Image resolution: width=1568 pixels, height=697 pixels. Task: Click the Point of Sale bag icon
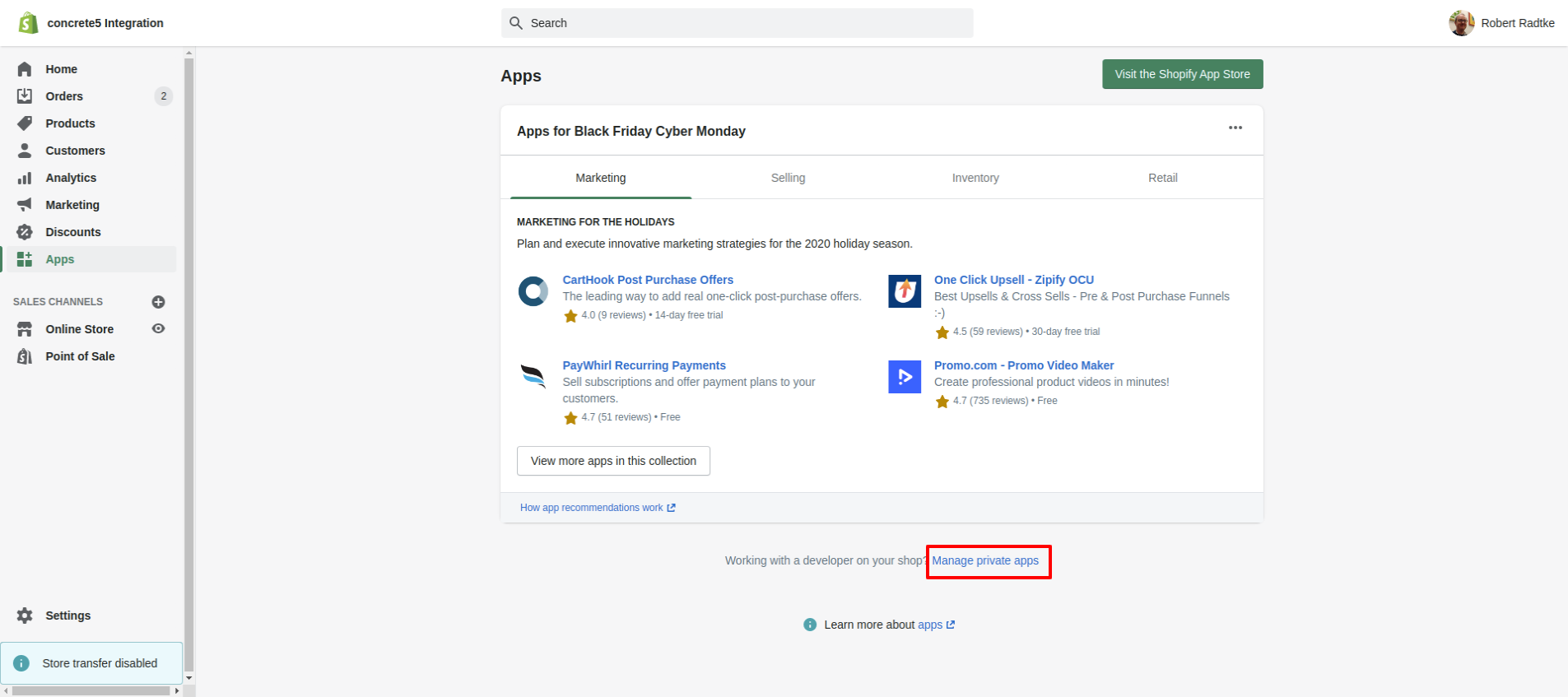25,356
